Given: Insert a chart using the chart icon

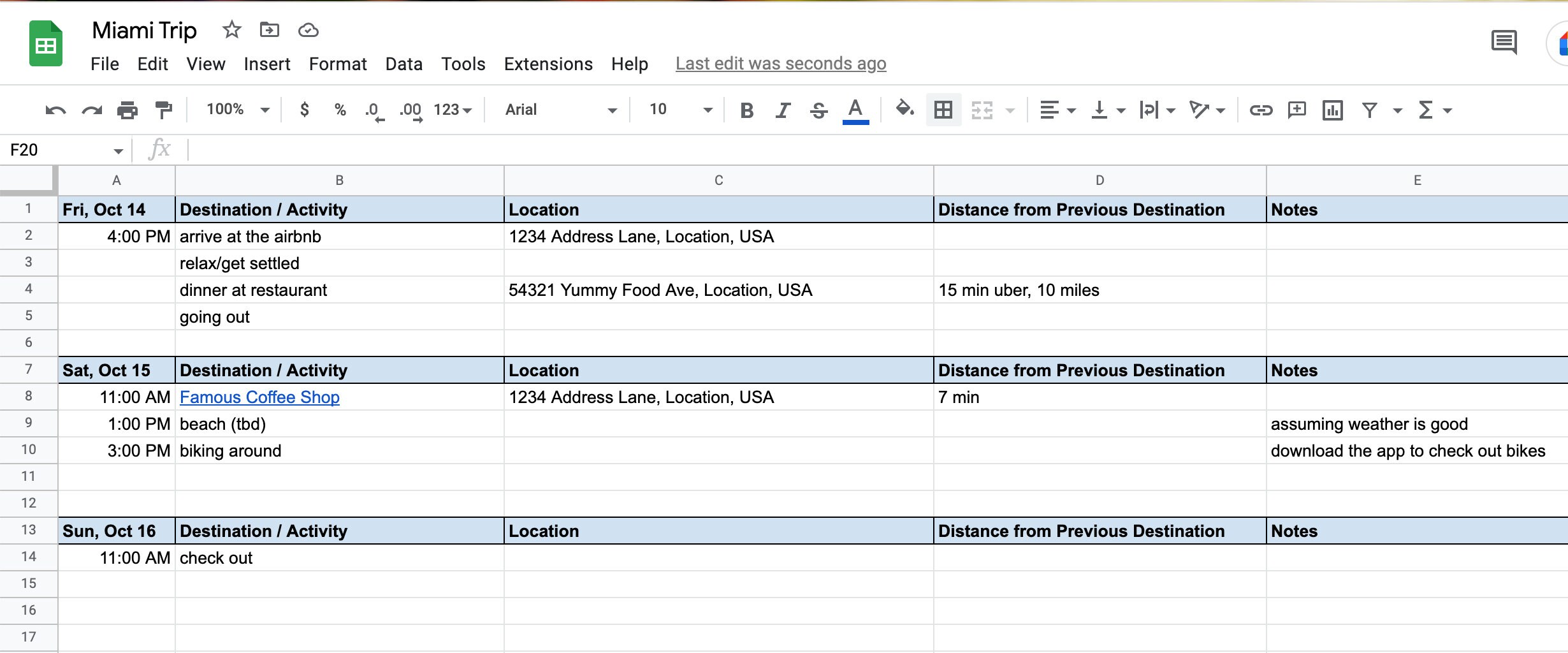Looking at the screenshot, I should [1333, 110].
